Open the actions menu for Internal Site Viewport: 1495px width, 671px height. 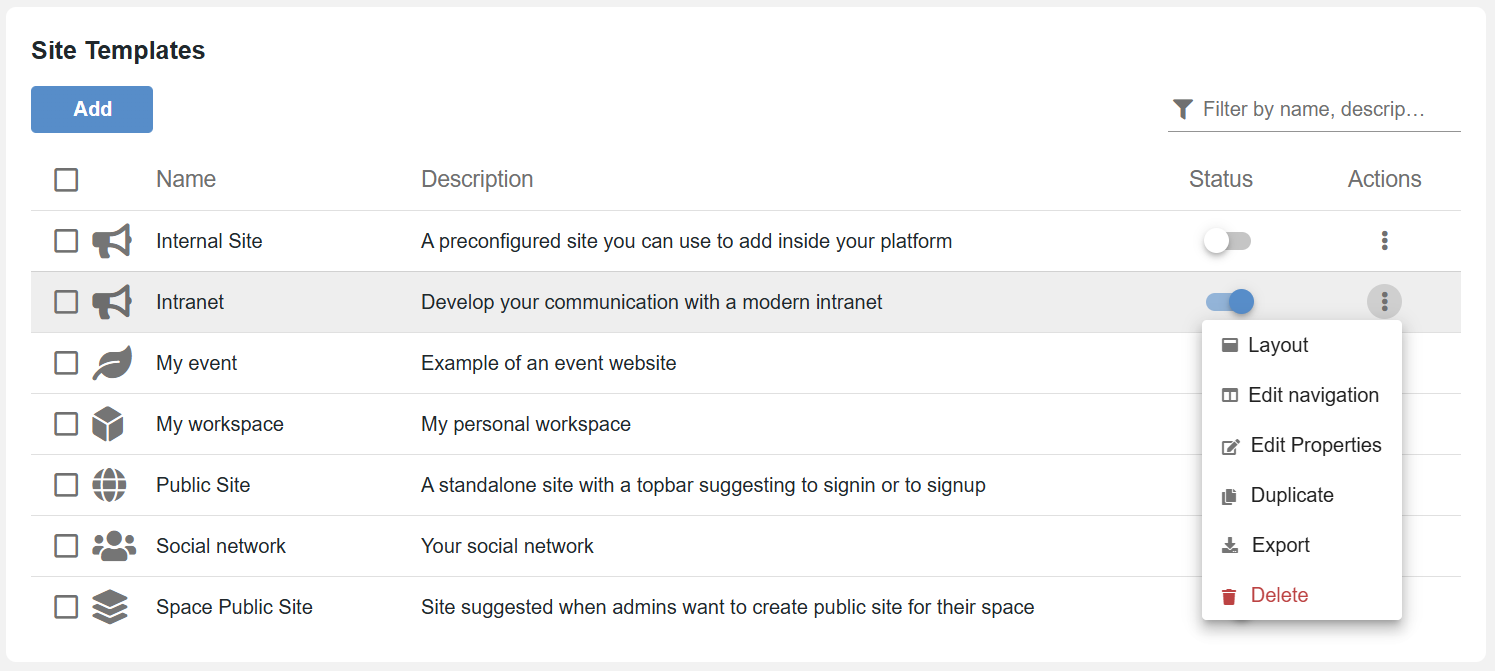(x=1384, y=241)
